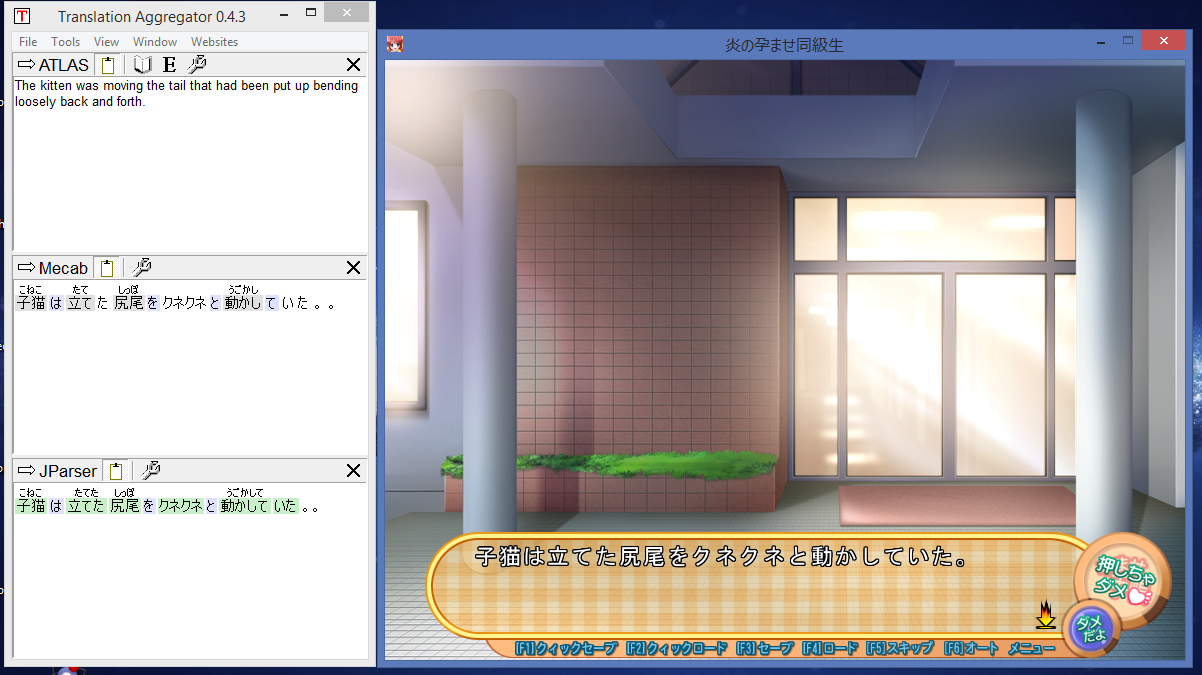Open the File menu
This screenshot has width=1202, height=675.
click(28, 42)
